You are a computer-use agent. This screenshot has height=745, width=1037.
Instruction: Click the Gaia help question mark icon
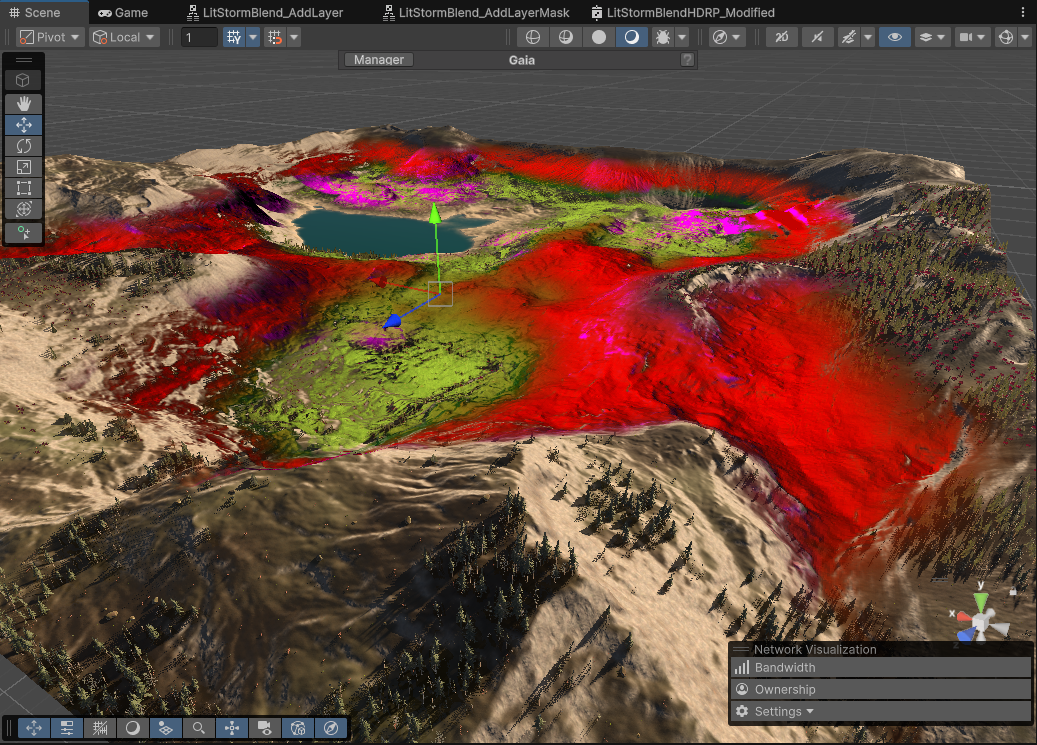(x=687, y=60)
